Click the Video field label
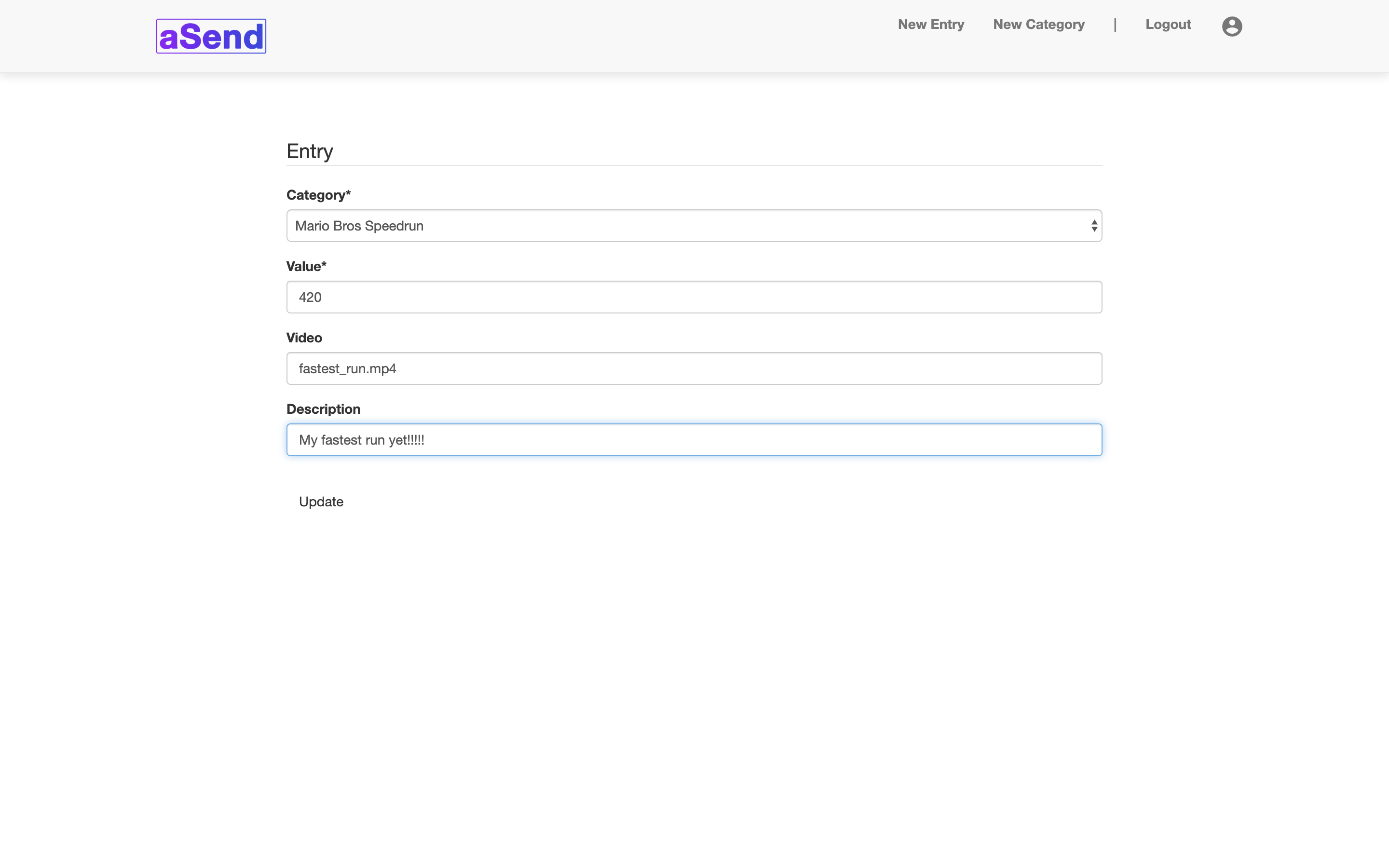1389x868 pixels. [x=304, y=338]
